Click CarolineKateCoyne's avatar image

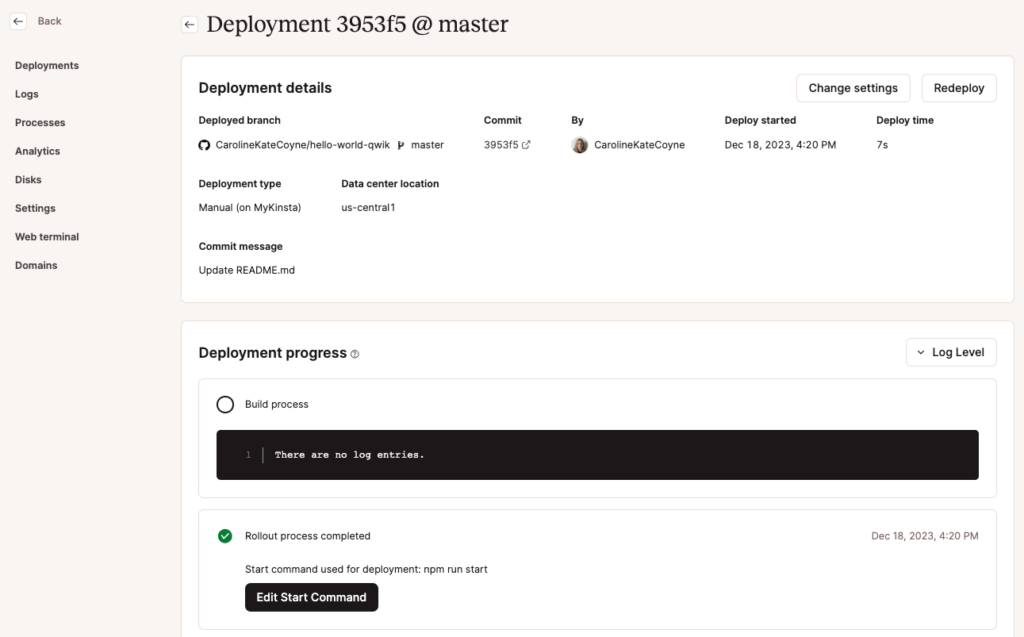580,145
